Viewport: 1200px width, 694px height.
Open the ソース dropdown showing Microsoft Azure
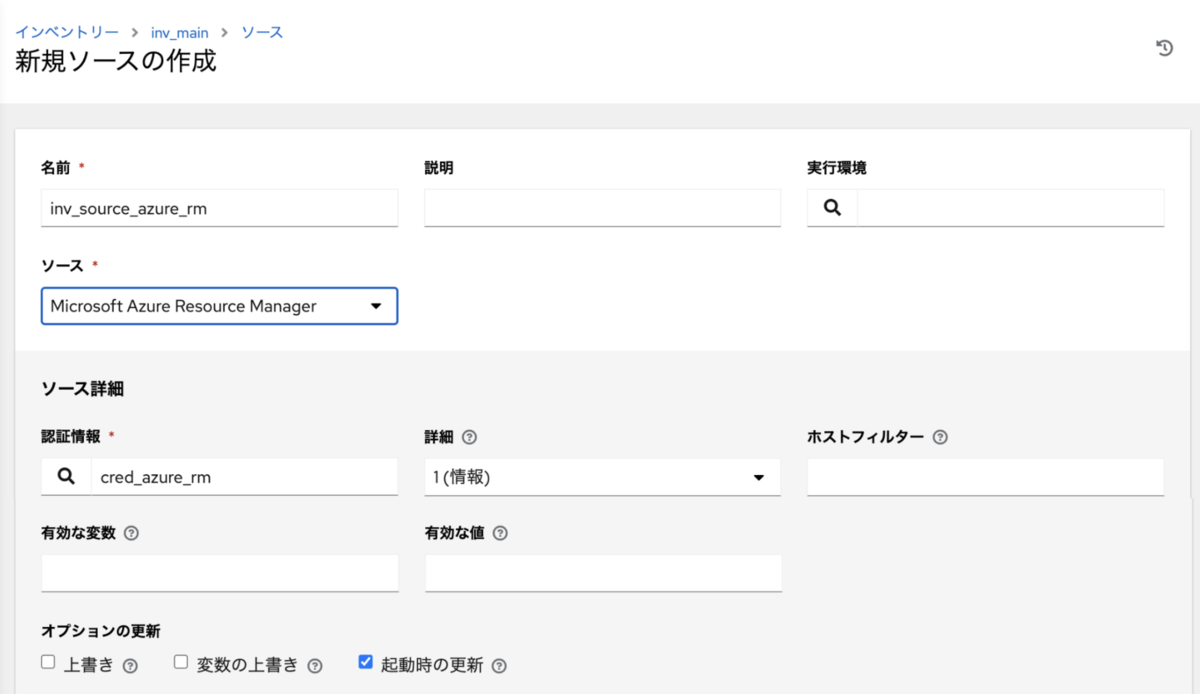[219, 307]
